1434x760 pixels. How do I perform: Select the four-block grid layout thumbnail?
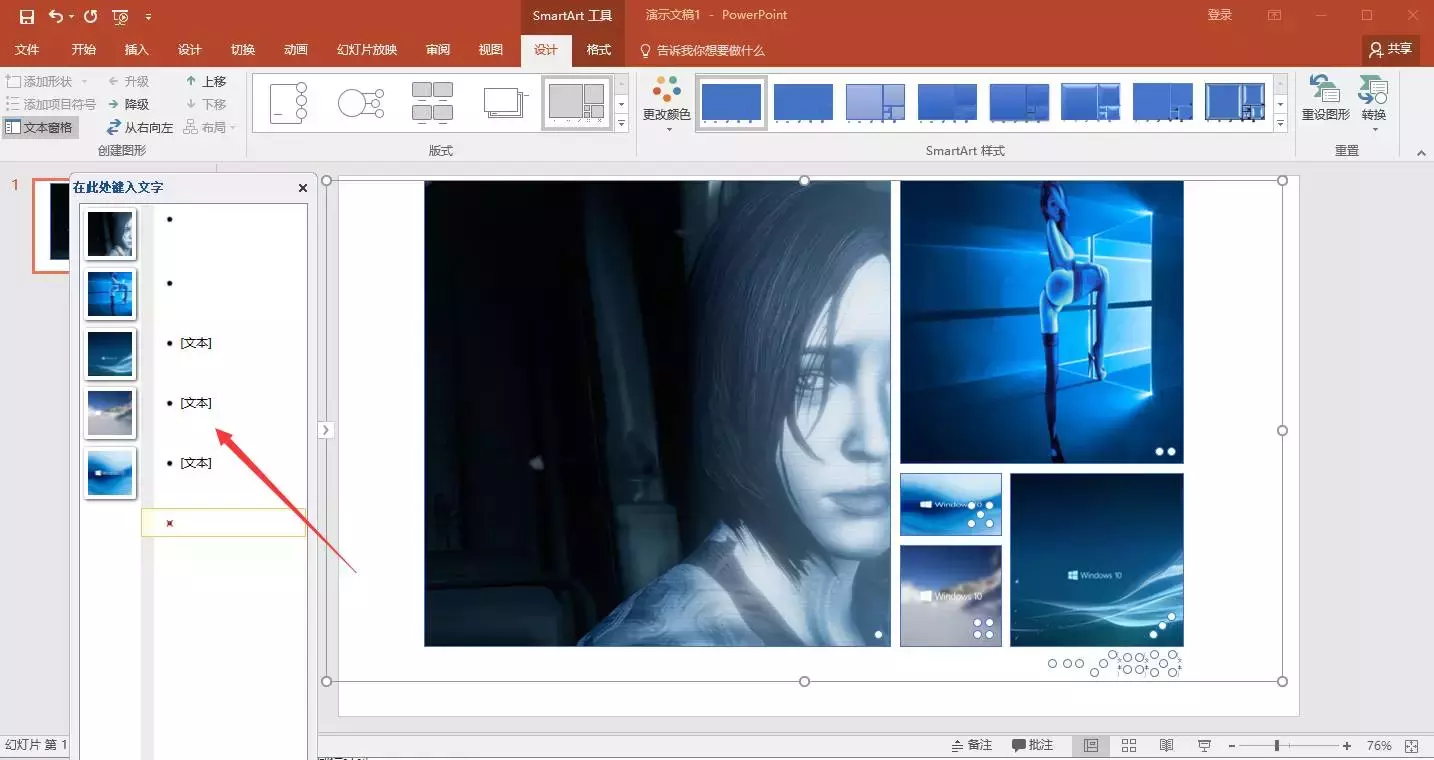coord(433,102)
